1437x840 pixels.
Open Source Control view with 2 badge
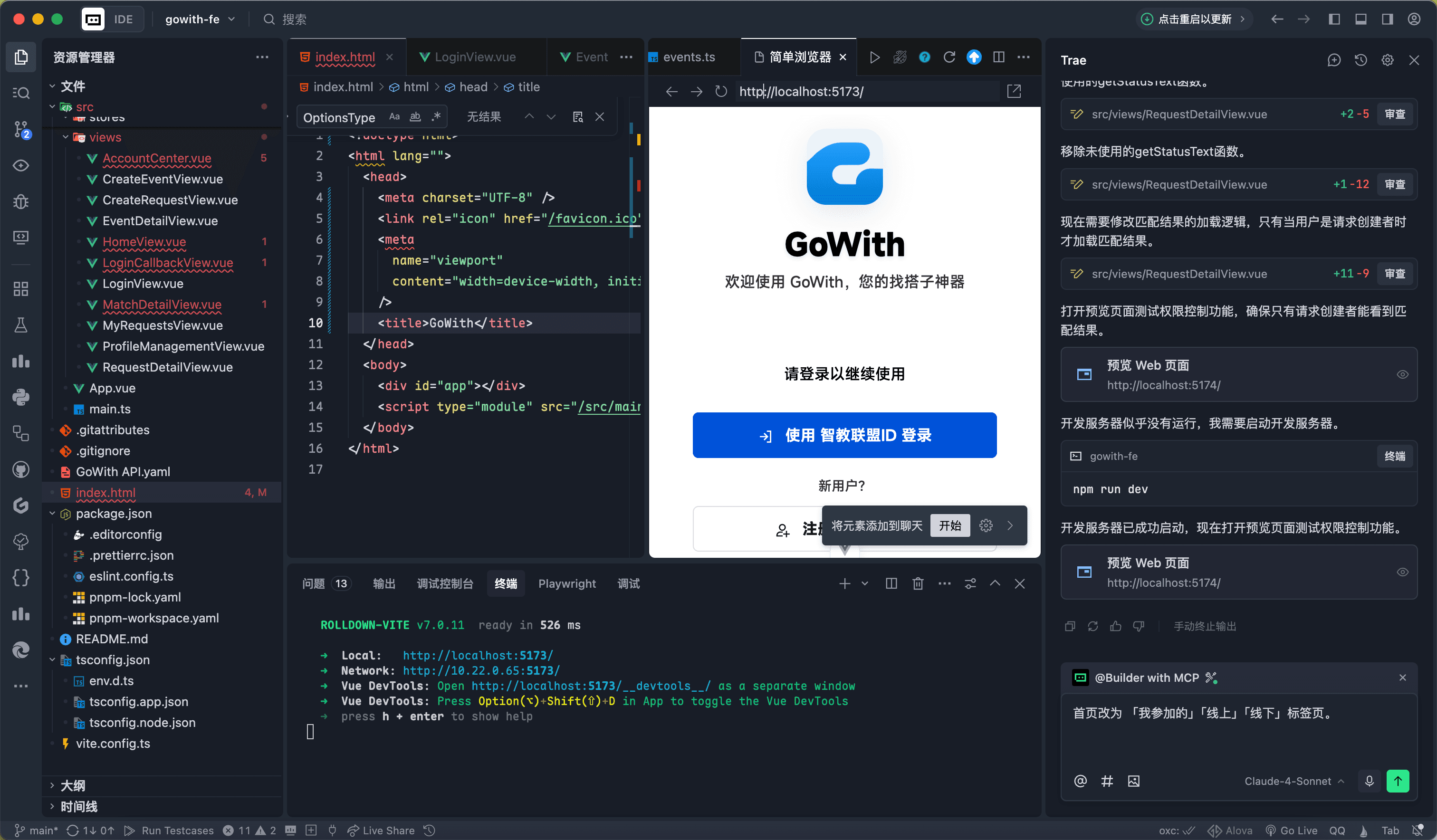(x=21, y=129)
